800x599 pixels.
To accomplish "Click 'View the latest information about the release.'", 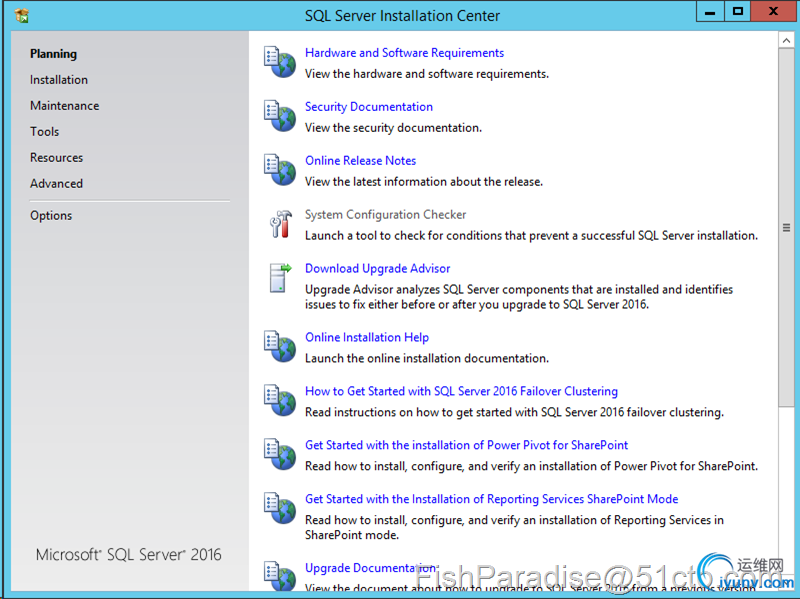I will coord(424,182).
